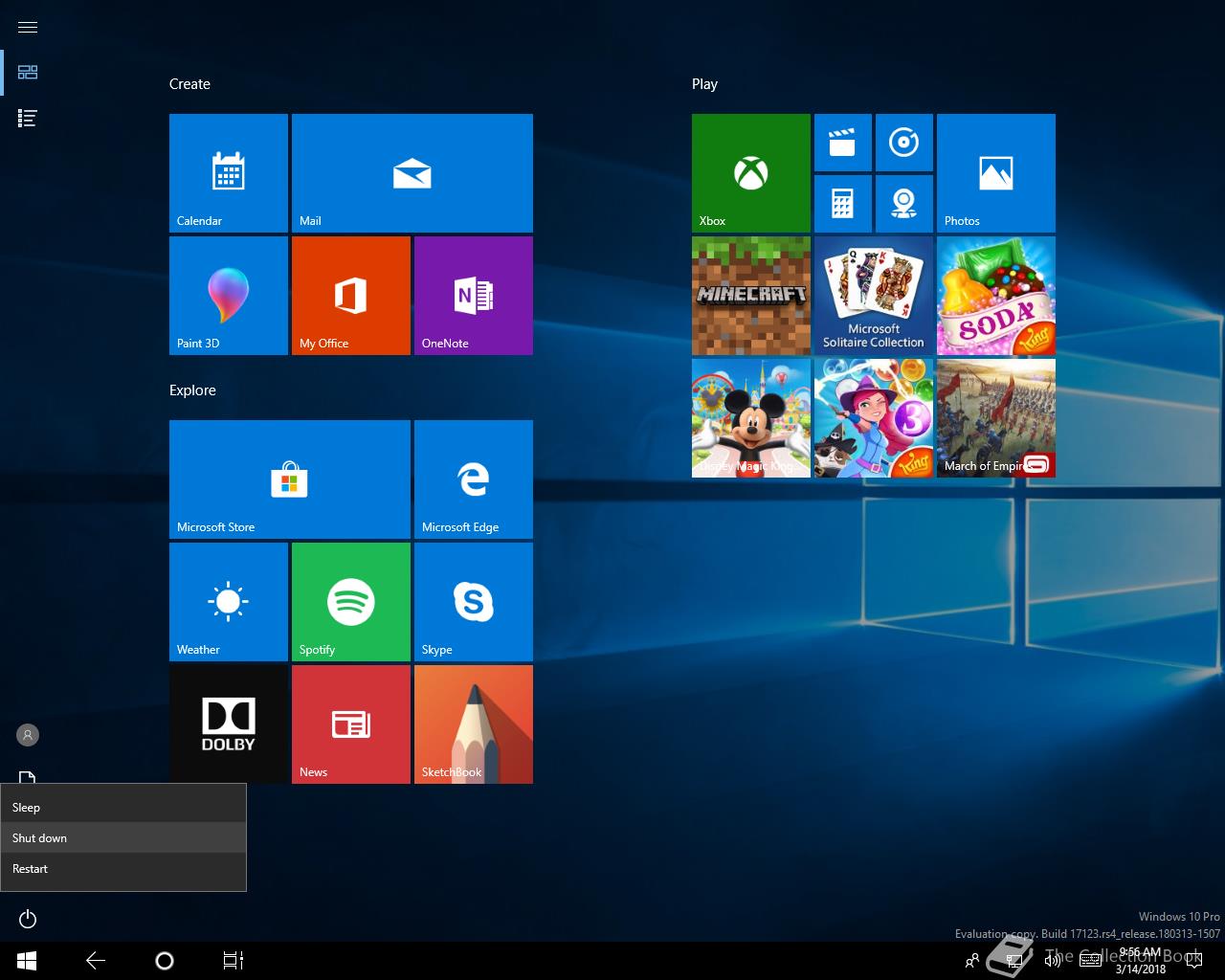Click the Explore group heading
This screenshot has width=1225, height=980.
[x=192, y=390]
